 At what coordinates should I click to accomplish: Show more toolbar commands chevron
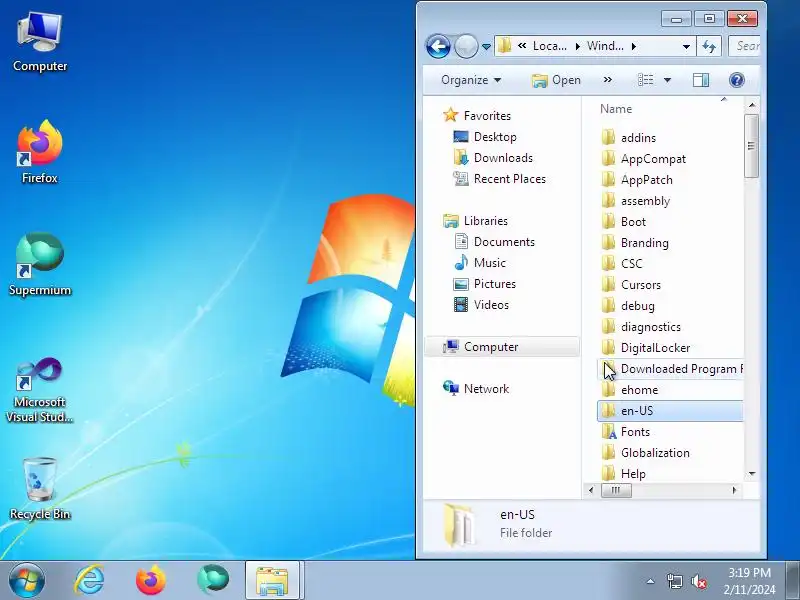607,80
